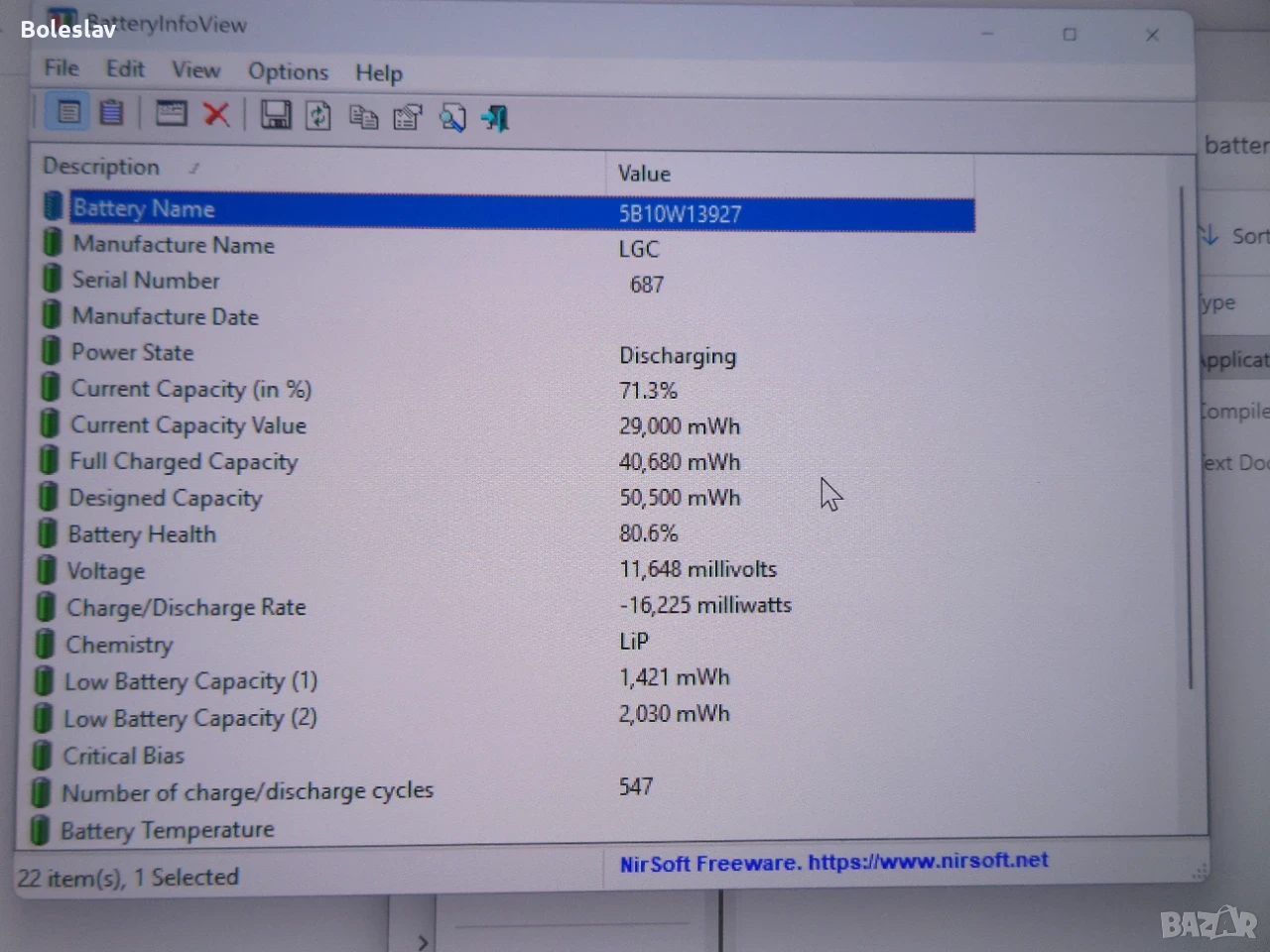Click battery icon beside Manufacture Date

tap(52, 315)
